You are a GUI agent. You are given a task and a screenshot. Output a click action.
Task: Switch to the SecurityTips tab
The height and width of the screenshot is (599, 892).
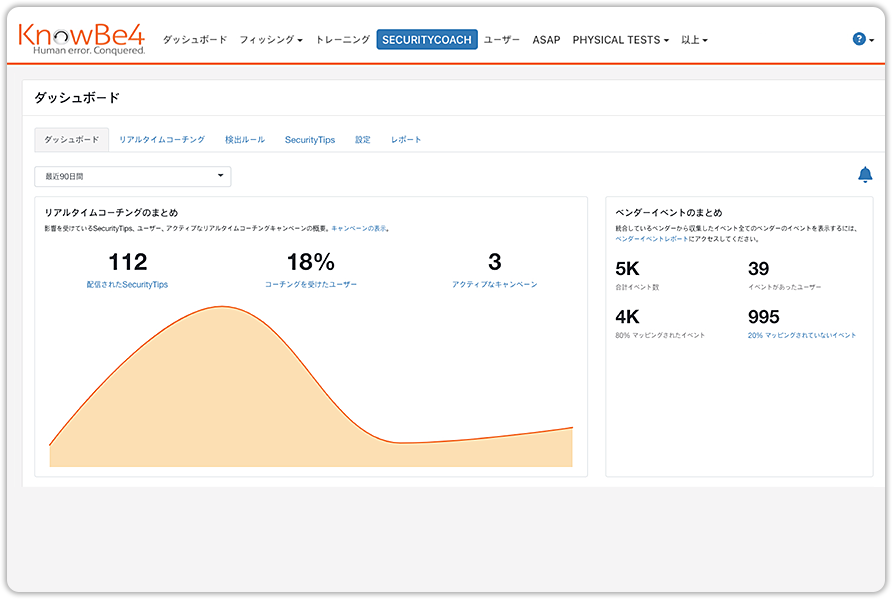tap(309, 139)
